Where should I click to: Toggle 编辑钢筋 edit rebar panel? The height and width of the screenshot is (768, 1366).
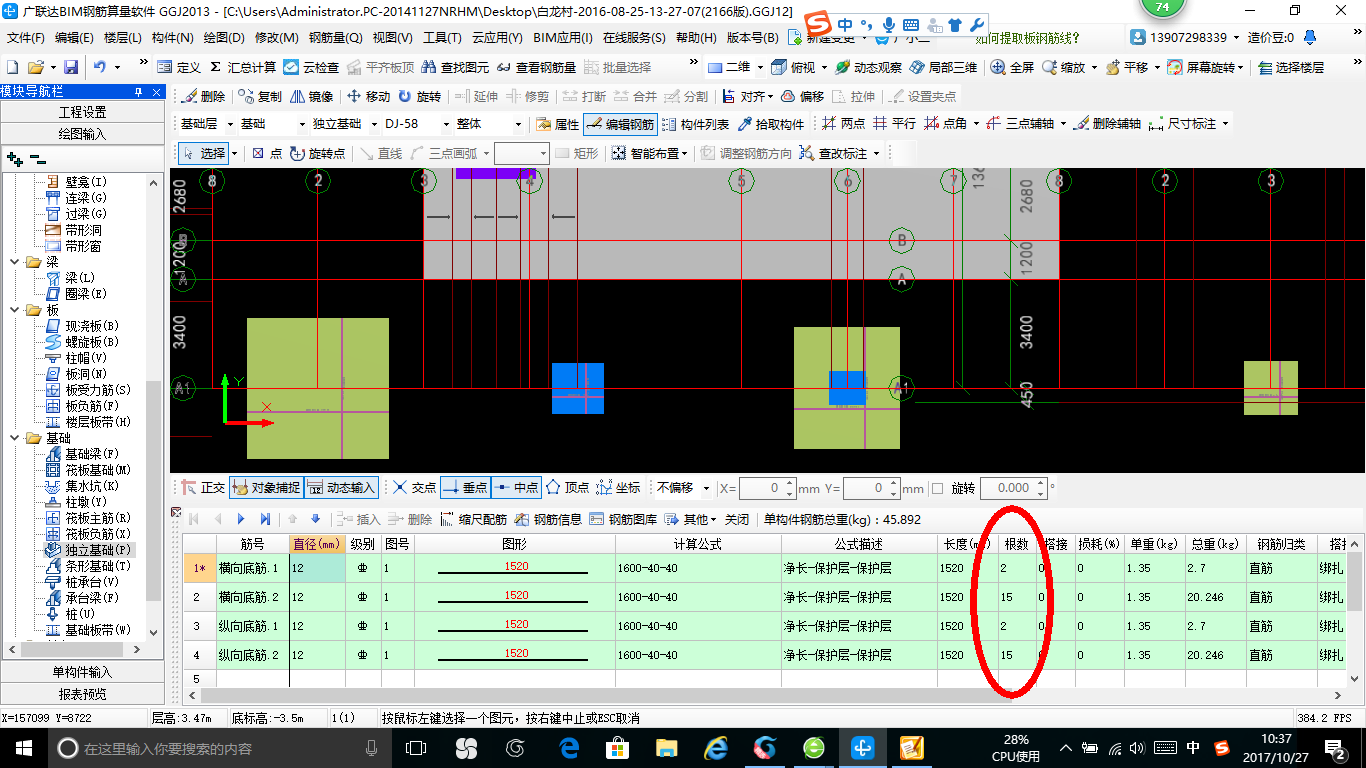[x=620, y=124]
